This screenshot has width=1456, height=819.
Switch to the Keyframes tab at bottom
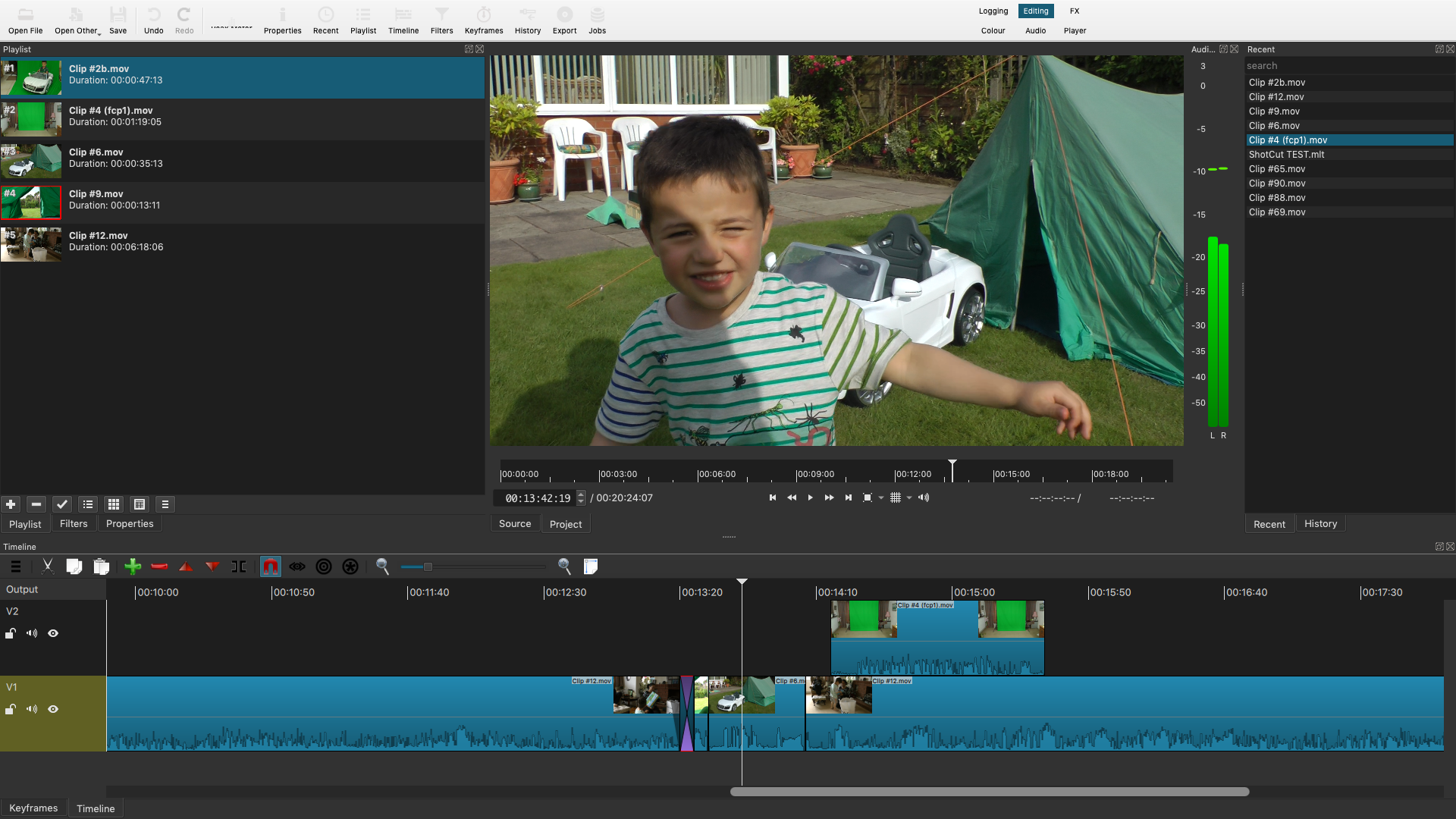click(33, 808)
